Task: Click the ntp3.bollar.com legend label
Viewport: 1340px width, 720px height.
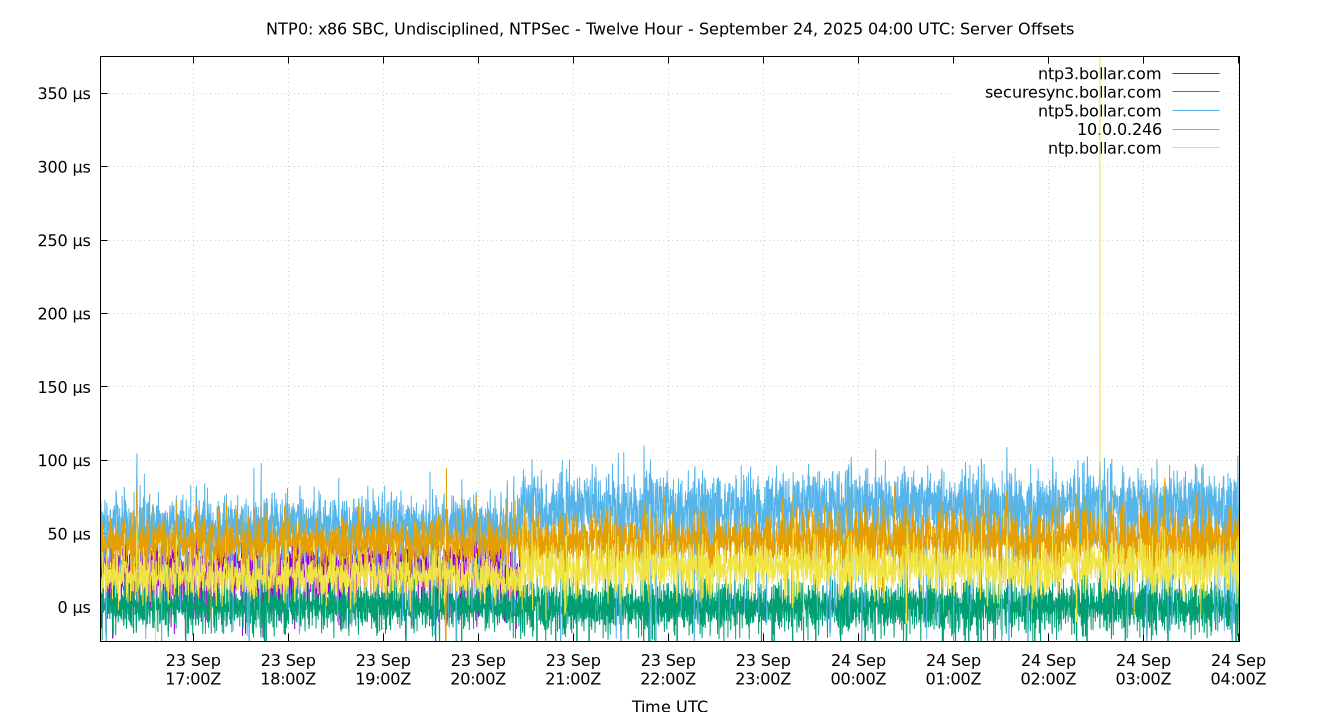Action: (1099, 74)
